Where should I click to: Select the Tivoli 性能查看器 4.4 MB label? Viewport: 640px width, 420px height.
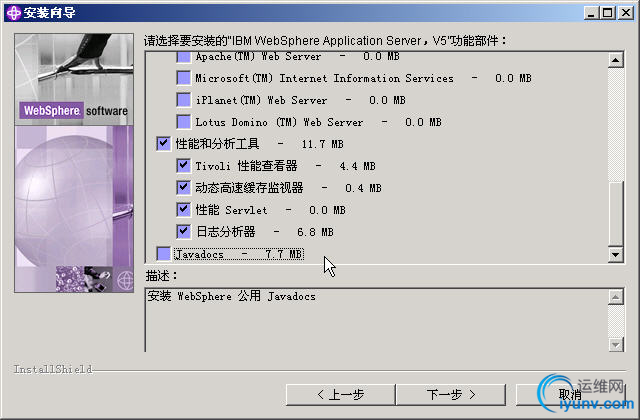click(285, 166)
